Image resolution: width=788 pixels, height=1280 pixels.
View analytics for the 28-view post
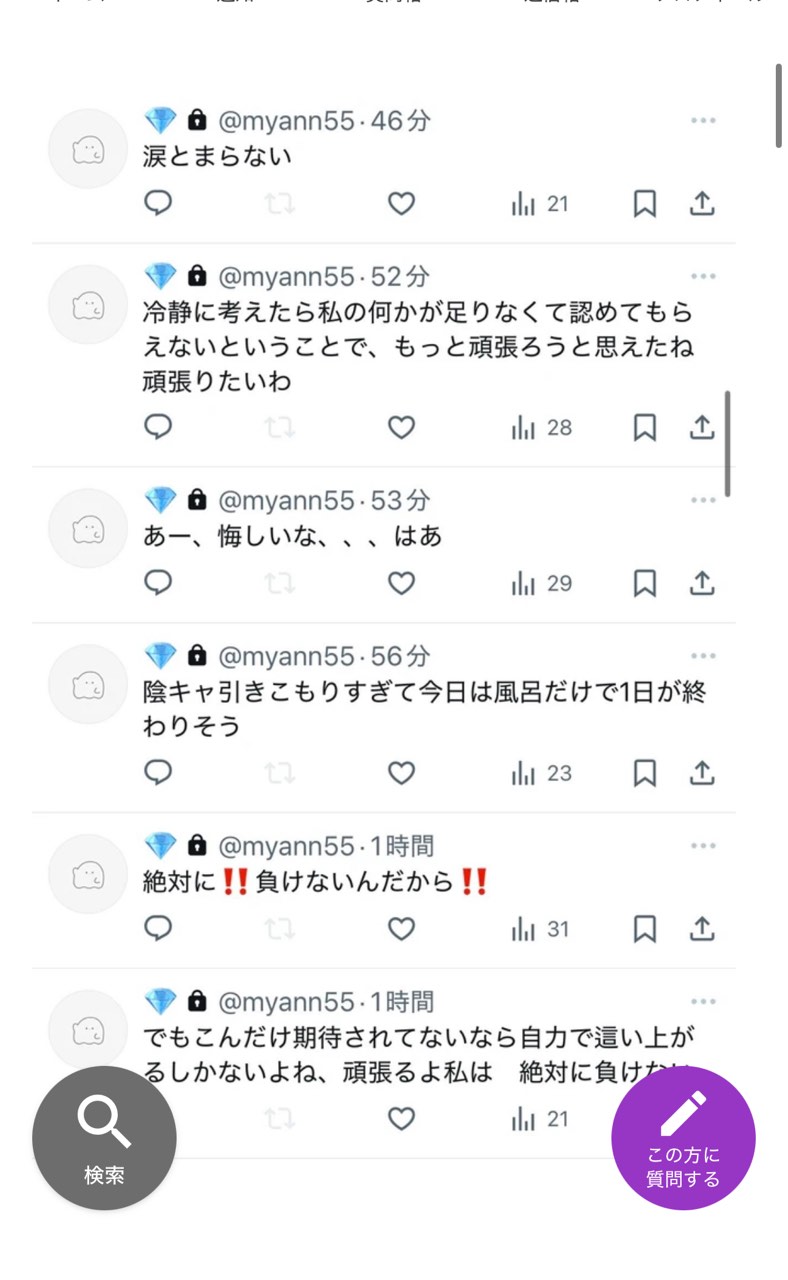pos(541,428)
